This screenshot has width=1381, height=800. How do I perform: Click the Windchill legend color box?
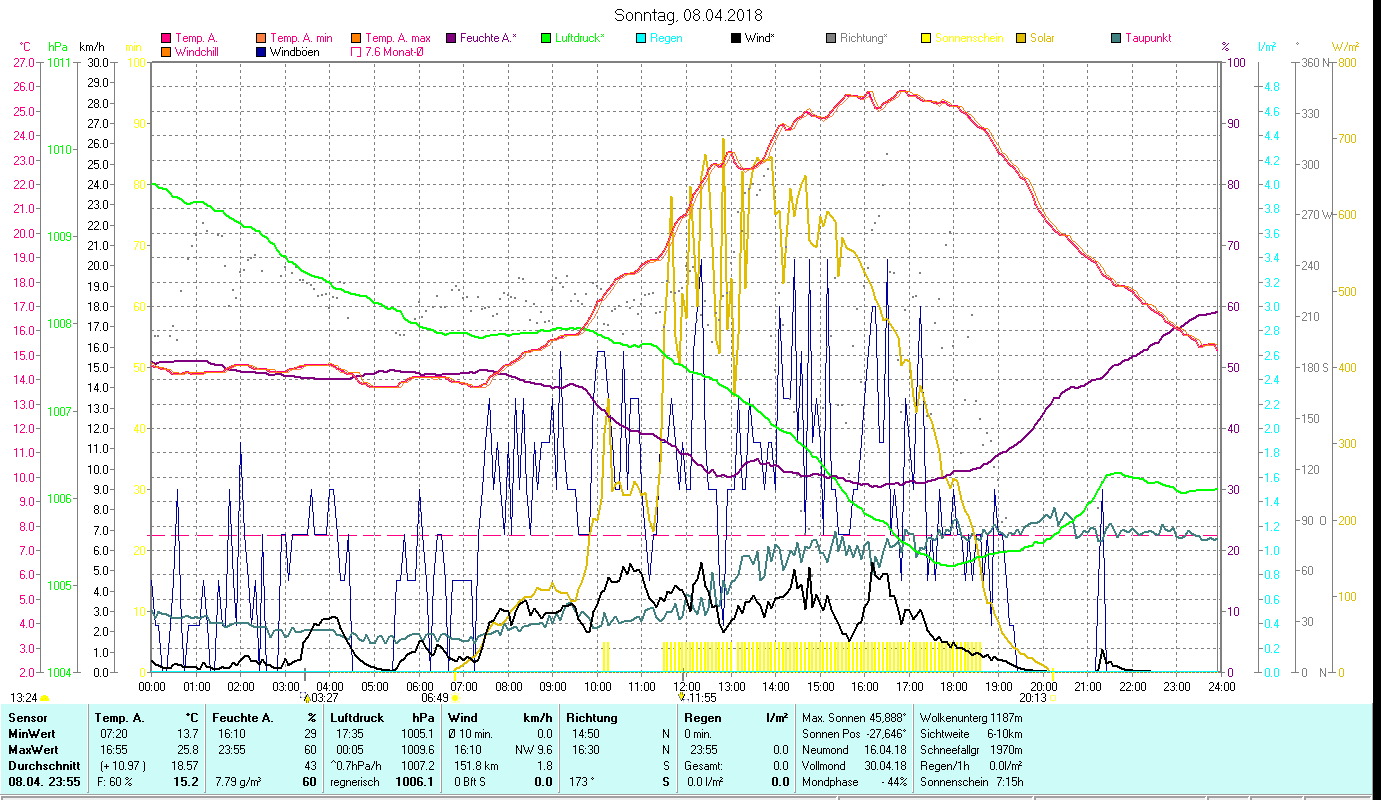pyautogui.click(x=166, y=51)
